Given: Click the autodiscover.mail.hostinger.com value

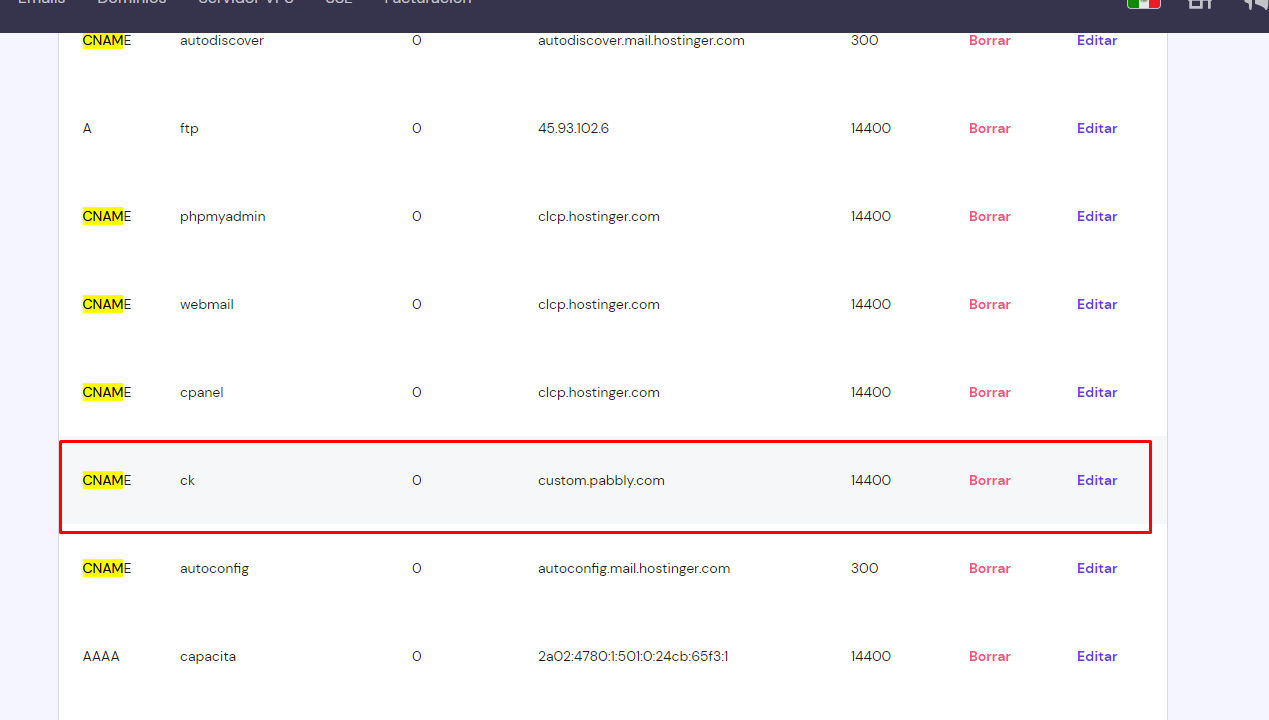Looking at the screenshot, I should point(641,41).
